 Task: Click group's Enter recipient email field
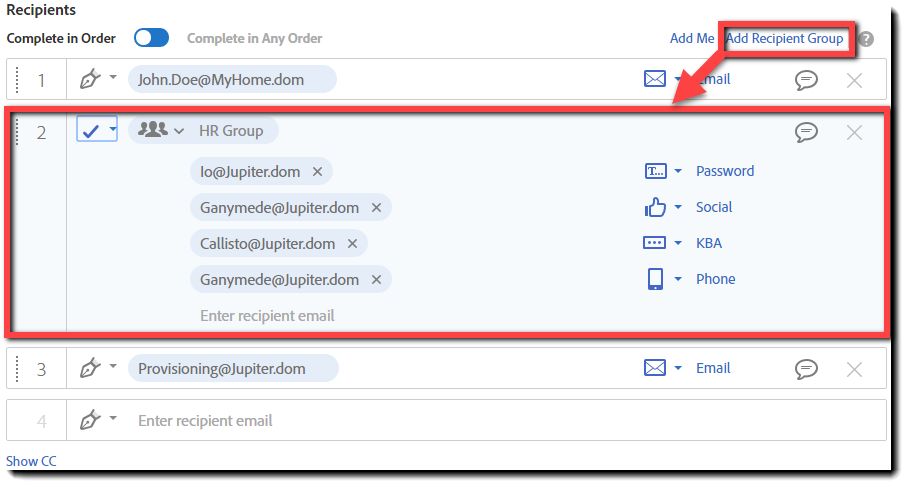pos(267,316)
